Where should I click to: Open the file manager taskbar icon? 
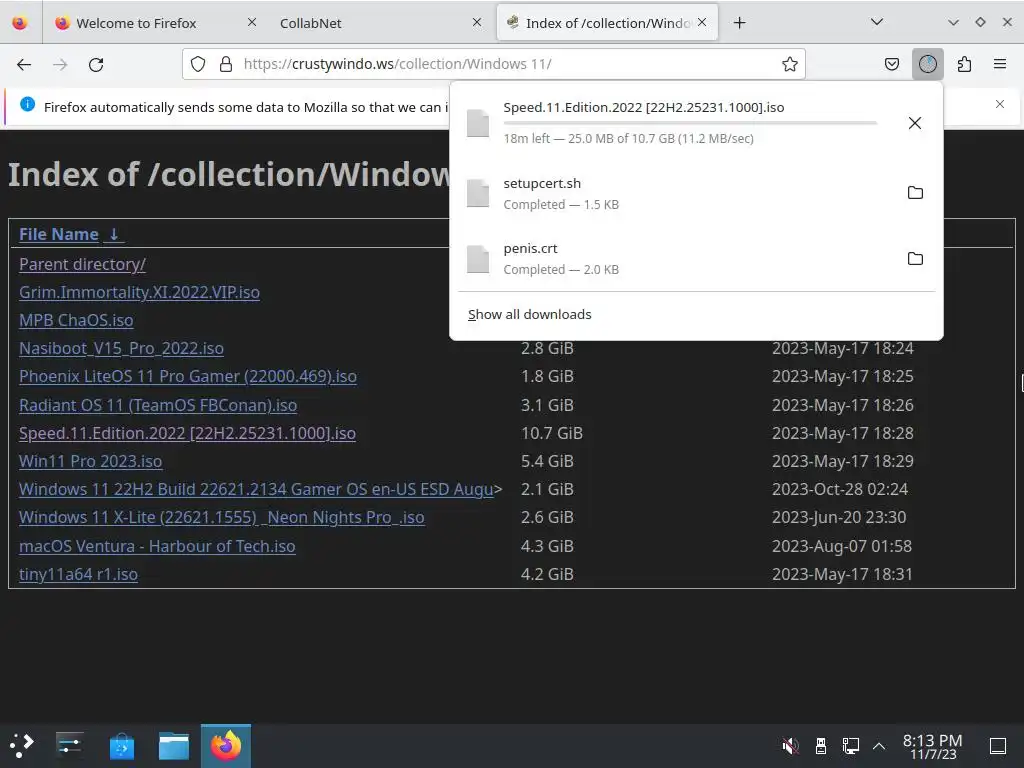174,745
